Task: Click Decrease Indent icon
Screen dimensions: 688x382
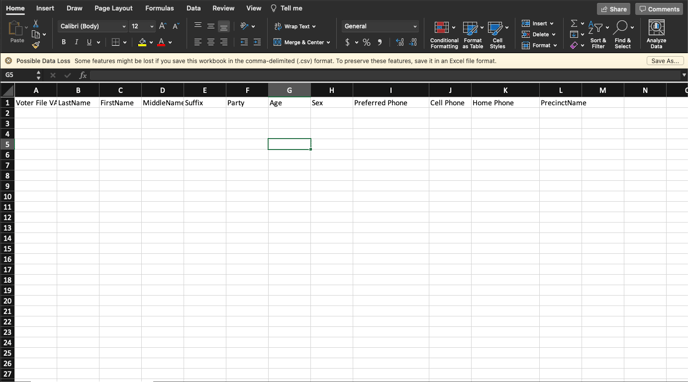Action: (x=244, y=42)
